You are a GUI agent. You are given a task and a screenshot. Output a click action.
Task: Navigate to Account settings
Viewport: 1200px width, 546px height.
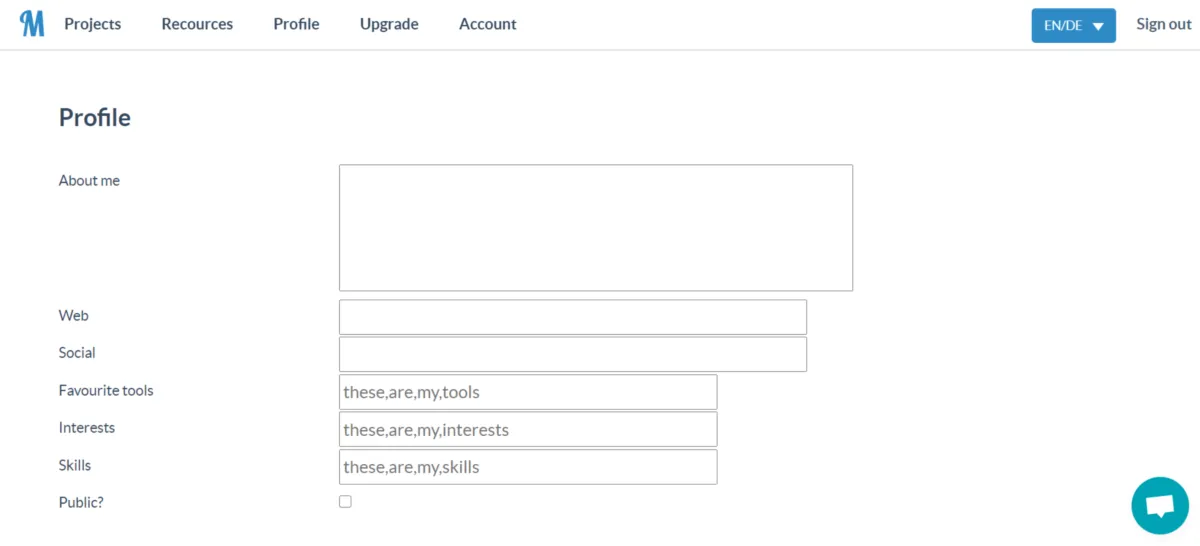point(487,24)
